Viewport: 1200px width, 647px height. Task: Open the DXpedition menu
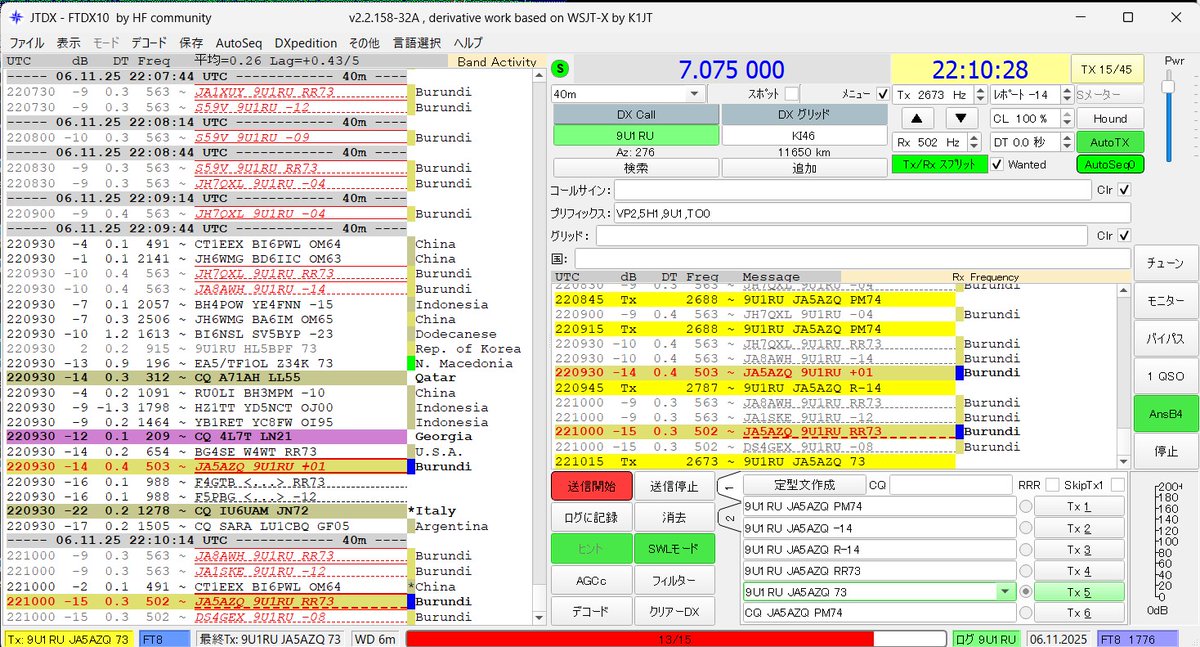[306, 43]
